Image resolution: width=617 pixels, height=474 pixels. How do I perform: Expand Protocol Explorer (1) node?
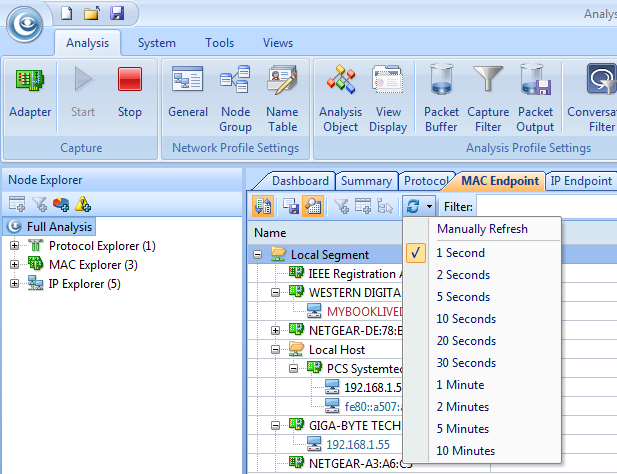click(x=14, y=246)
